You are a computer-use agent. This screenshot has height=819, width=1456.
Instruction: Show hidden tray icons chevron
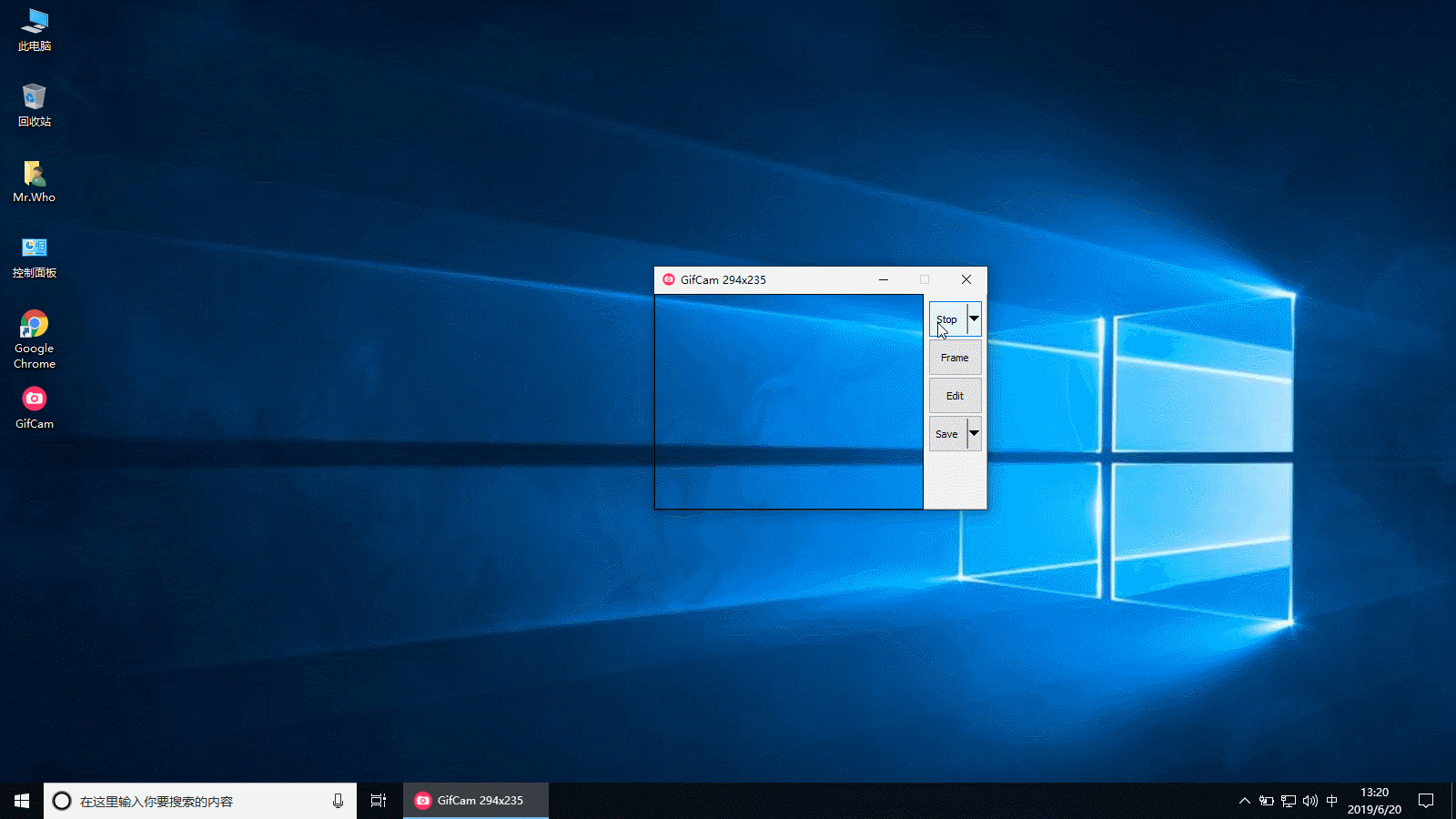(x=1244, y=801)
